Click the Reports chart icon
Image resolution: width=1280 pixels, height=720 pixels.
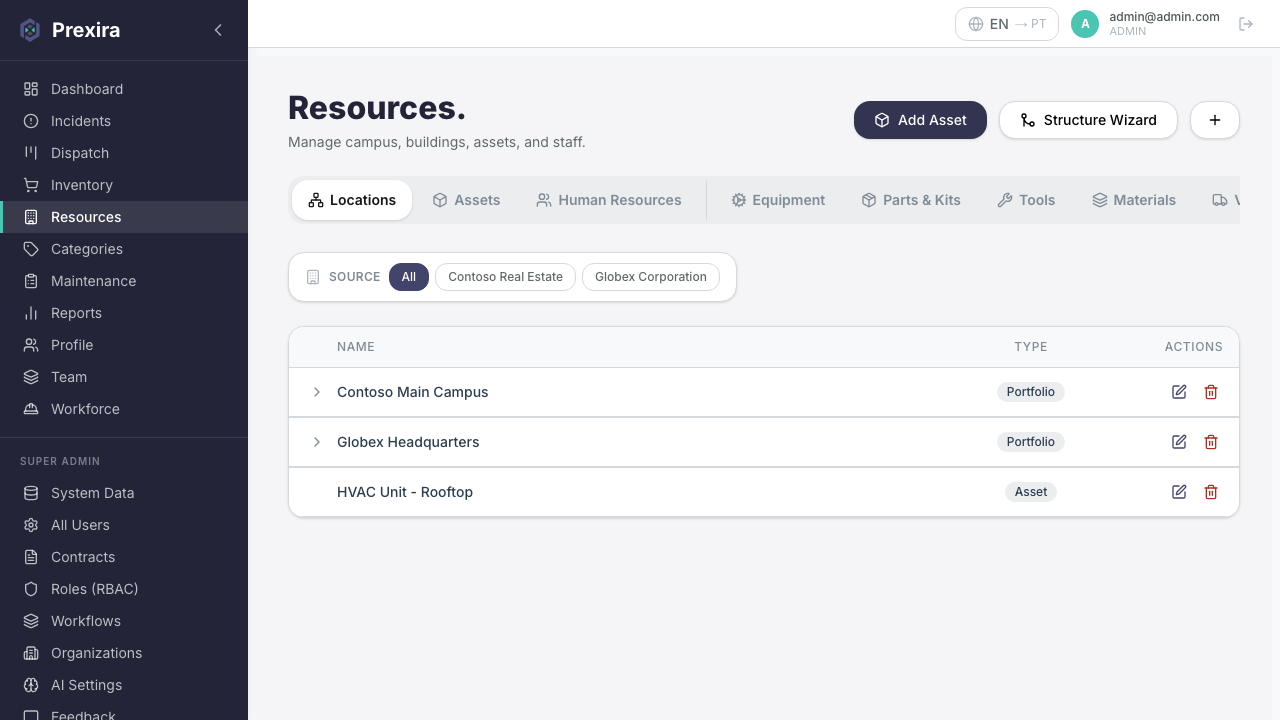coord(31,313)
